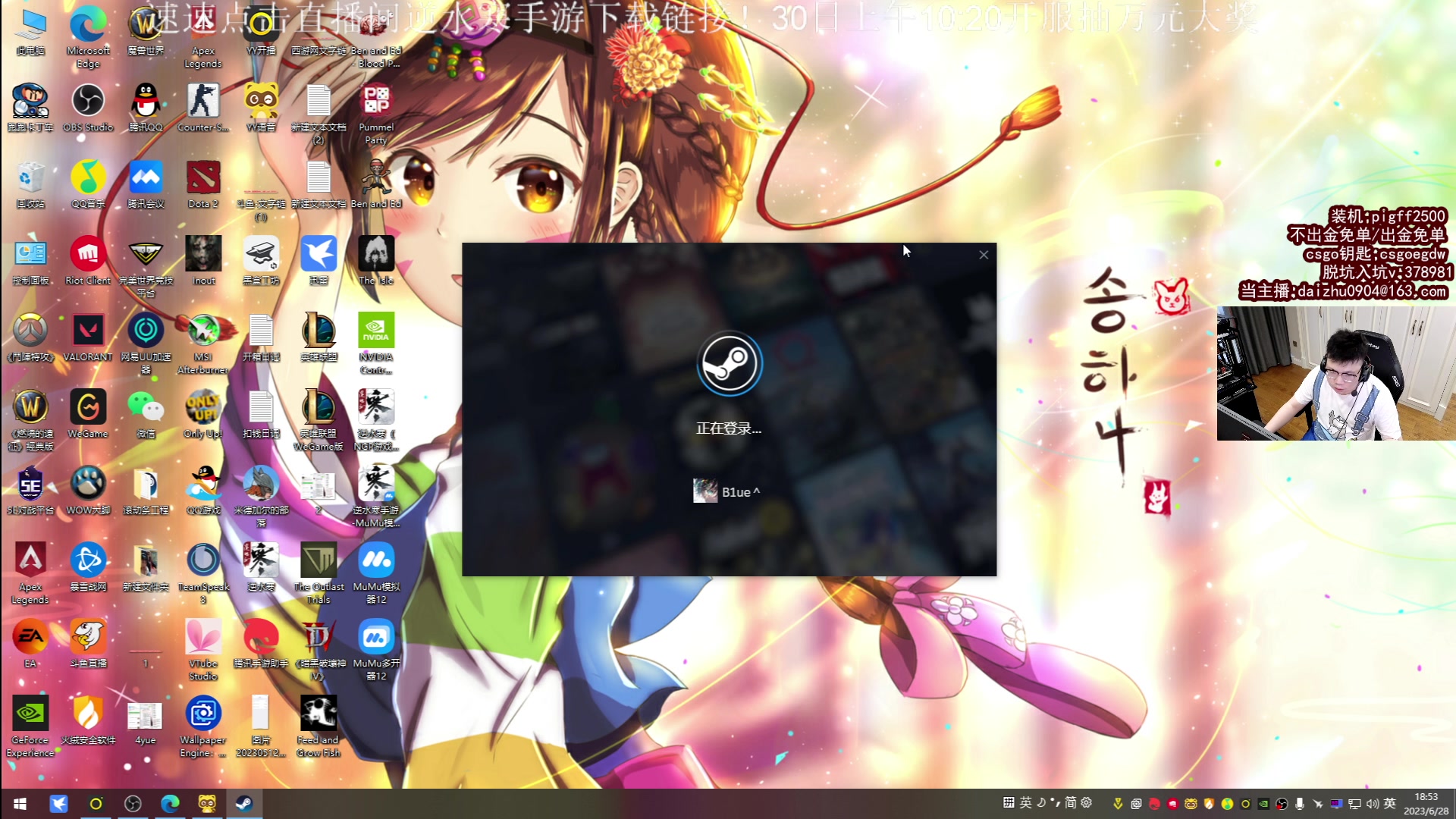Open volume control in system tray

1373,804
